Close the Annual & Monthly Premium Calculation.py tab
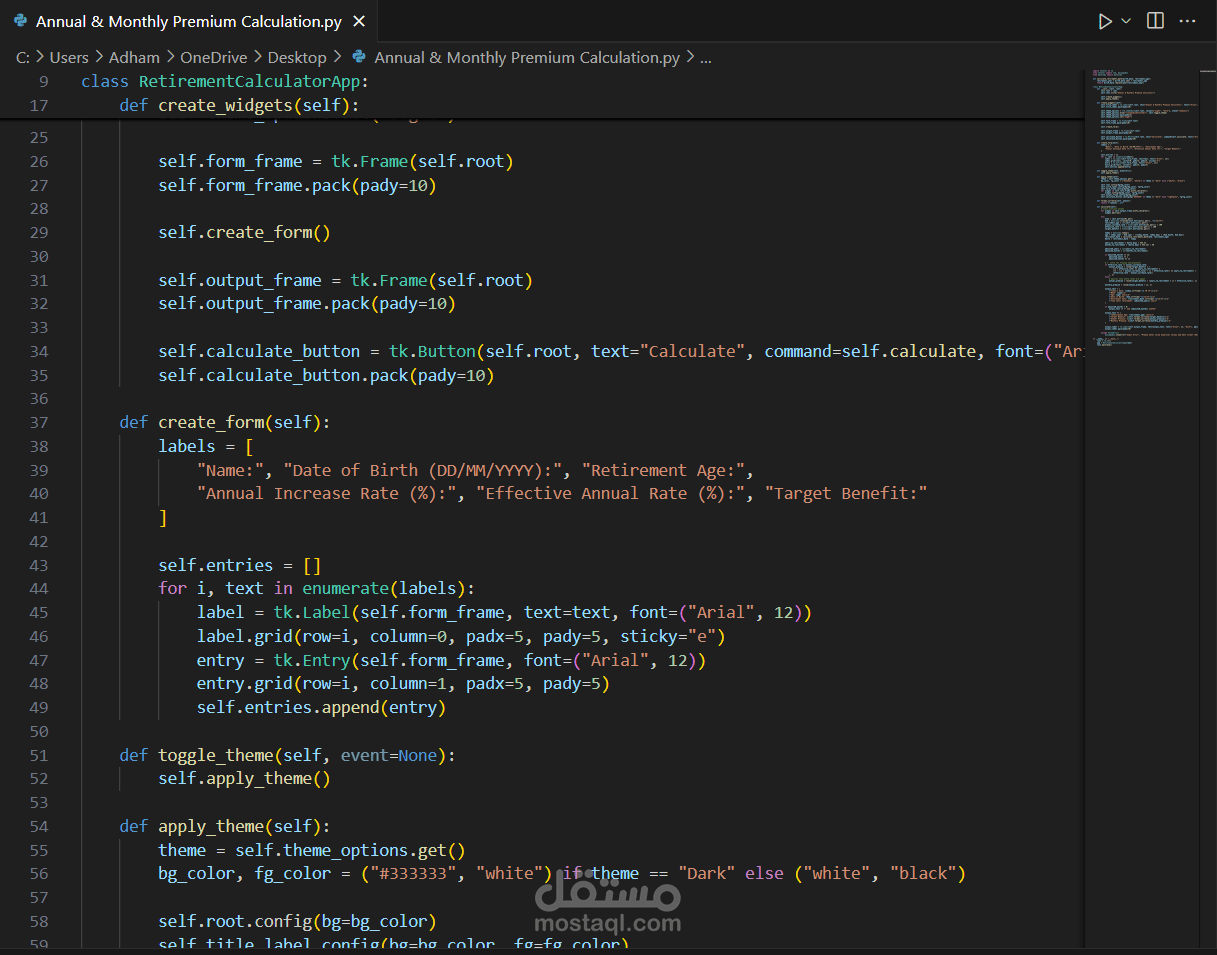Screen dimensions: 1217x955 360,21
